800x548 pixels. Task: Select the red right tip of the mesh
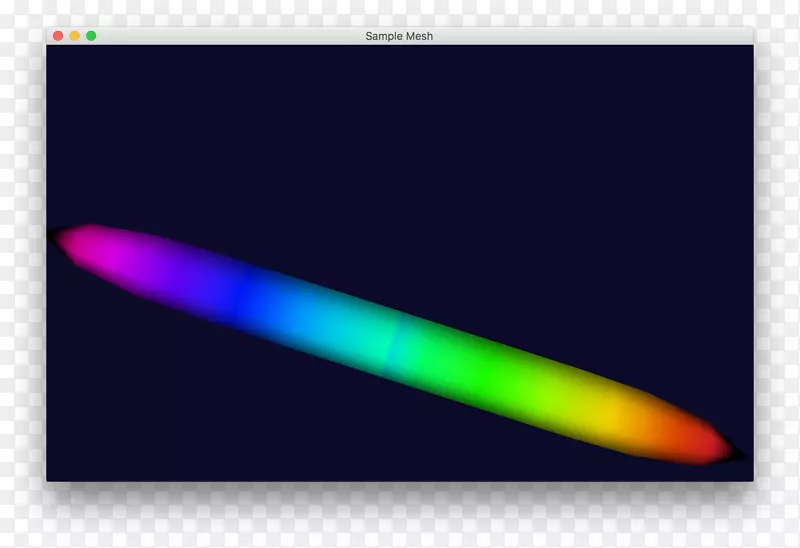tap(708, 446)
